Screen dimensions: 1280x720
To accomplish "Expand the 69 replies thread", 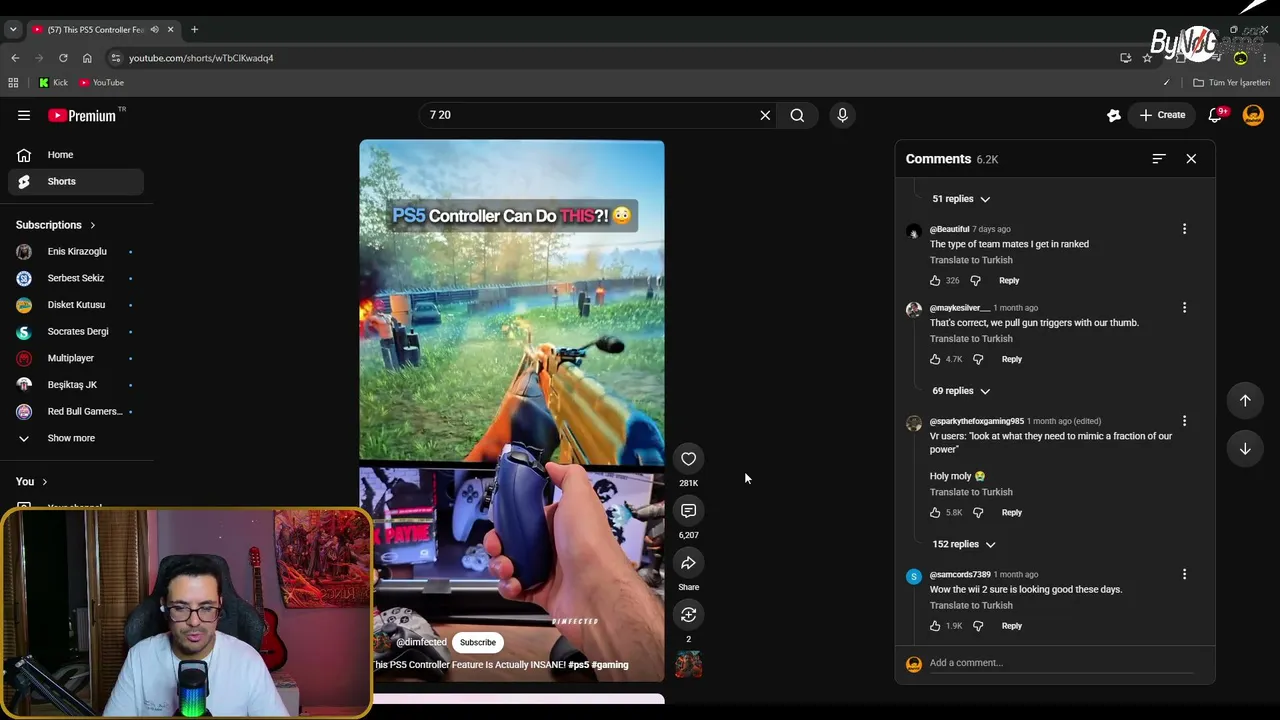I will click(961, 391).
